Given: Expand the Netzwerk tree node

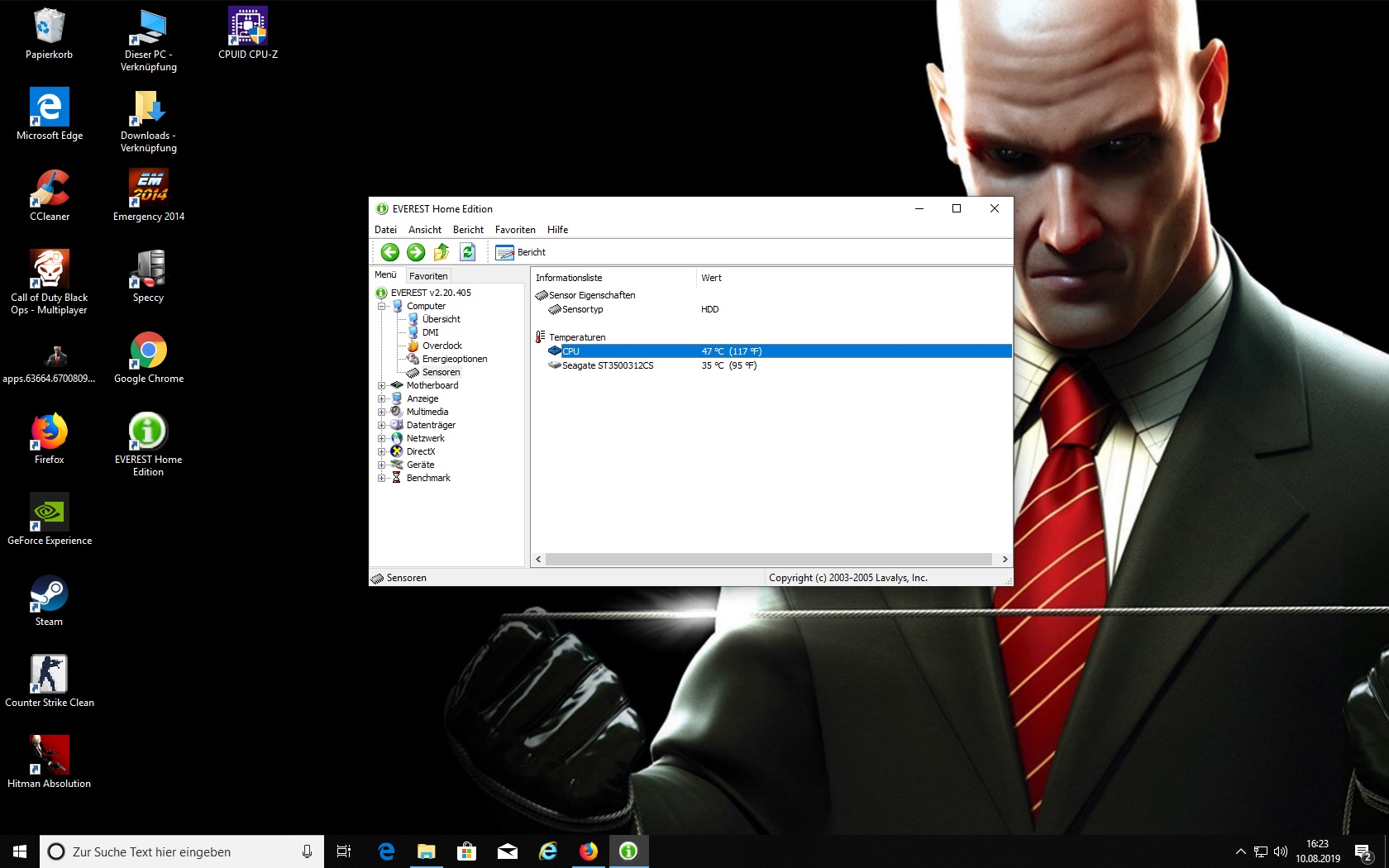Looking at the screenshot, I should pos(382,438).
